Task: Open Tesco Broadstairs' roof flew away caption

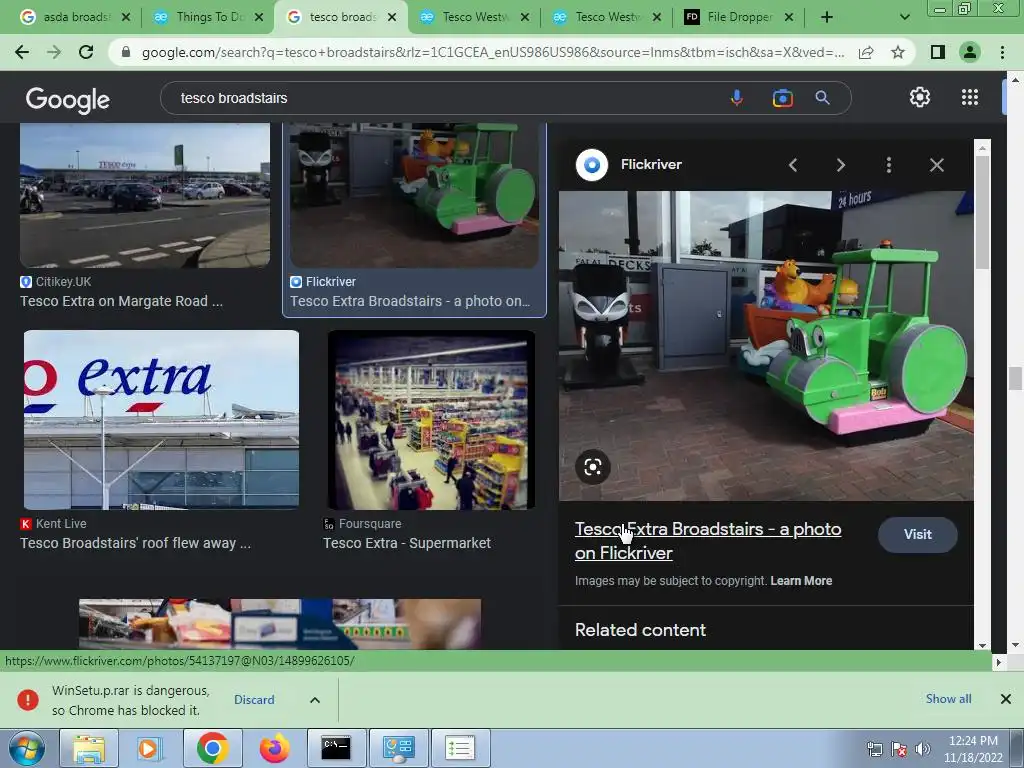Action: [135, 543]
